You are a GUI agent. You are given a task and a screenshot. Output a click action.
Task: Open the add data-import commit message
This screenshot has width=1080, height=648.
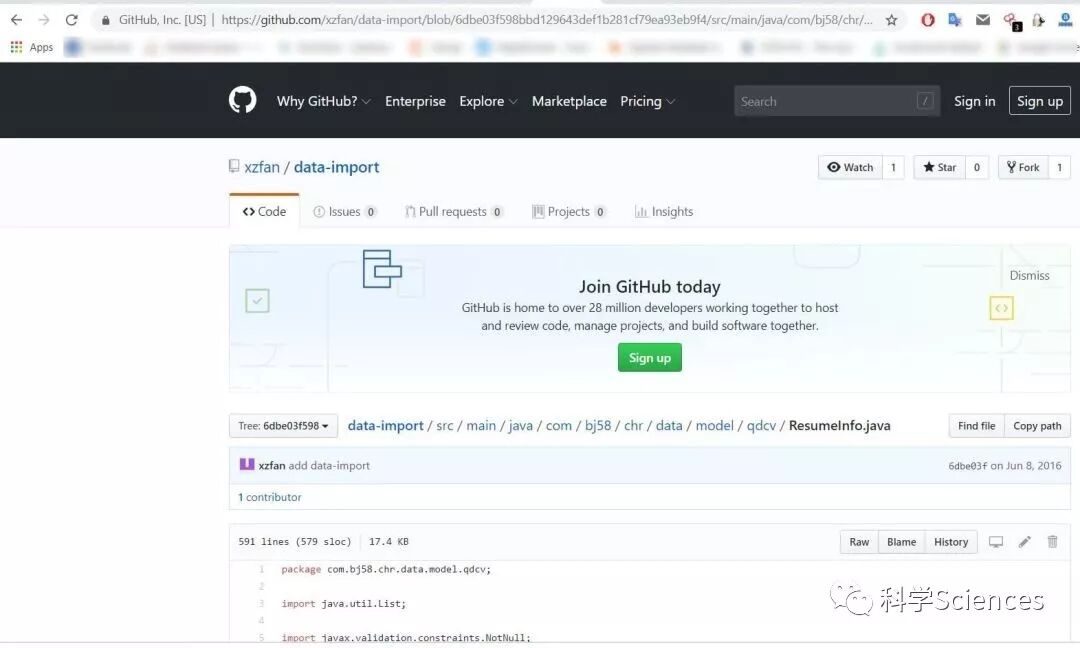329,466
